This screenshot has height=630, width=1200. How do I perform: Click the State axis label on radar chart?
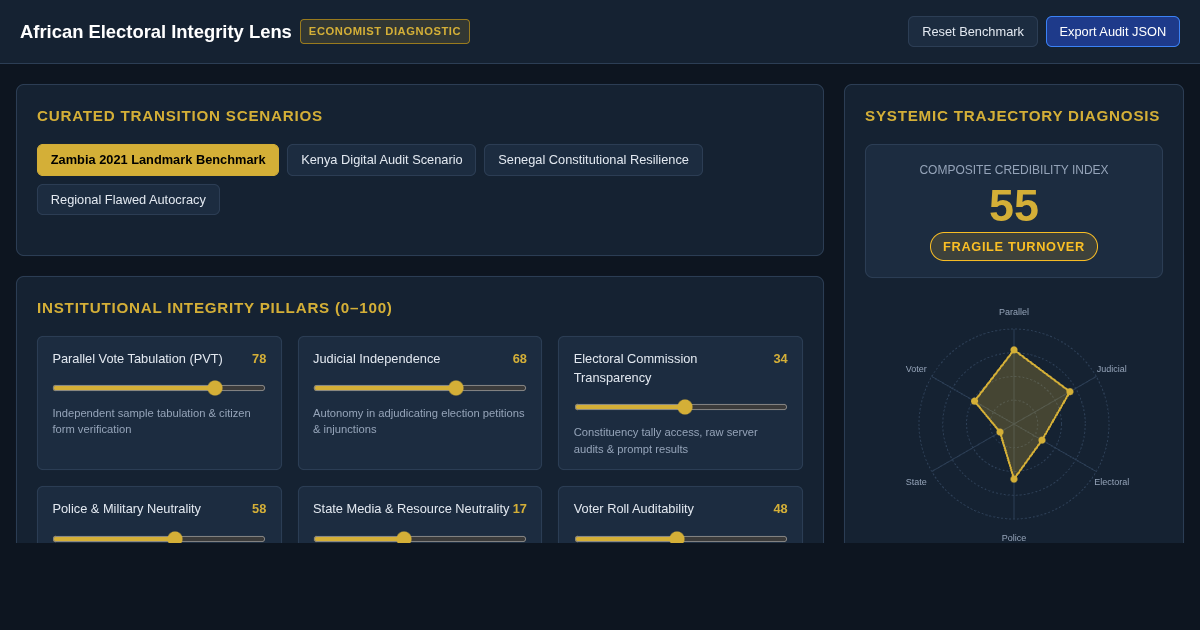pos(916,482)
